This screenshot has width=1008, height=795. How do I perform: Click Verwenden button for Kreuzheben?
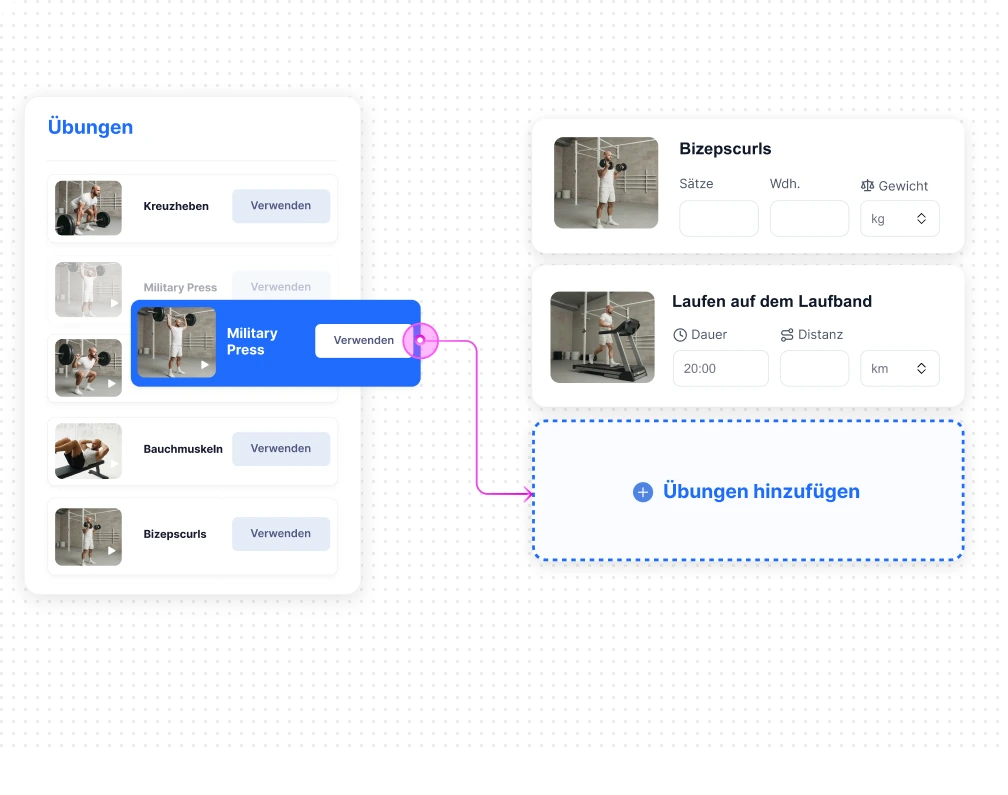point(281,206)
